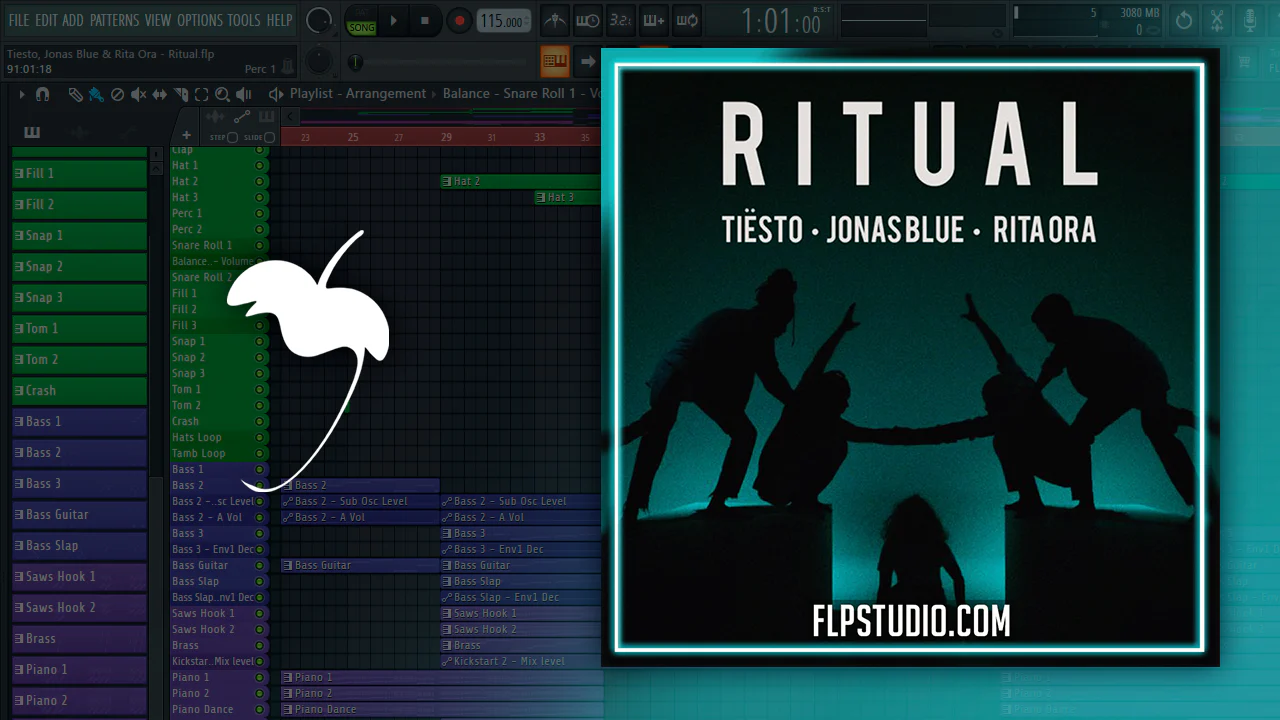Viewport: 1280px width, 720px height.
Task: Mute the Snare Roll 1 track
Action: point(260,245)
